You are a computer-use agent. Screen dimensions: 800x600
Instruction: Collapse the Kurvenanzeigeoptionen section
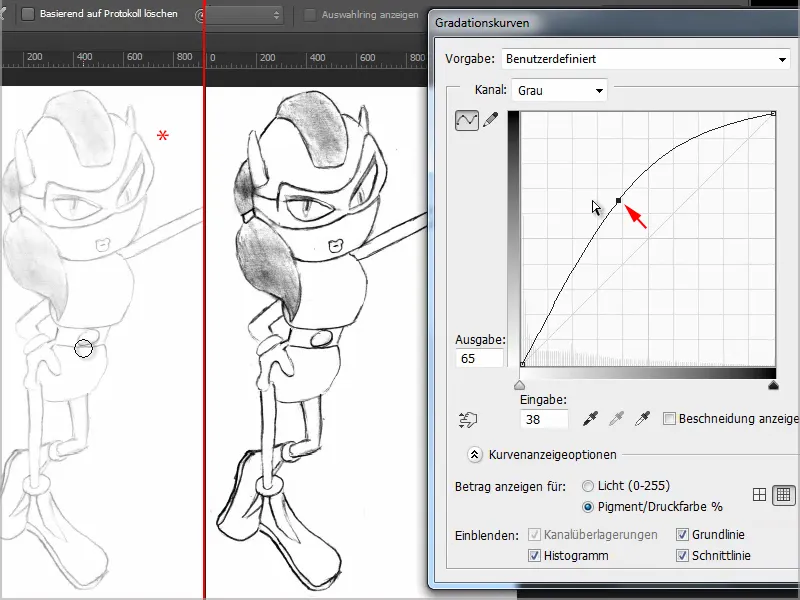pyautogui.click(x=474, y=455)
